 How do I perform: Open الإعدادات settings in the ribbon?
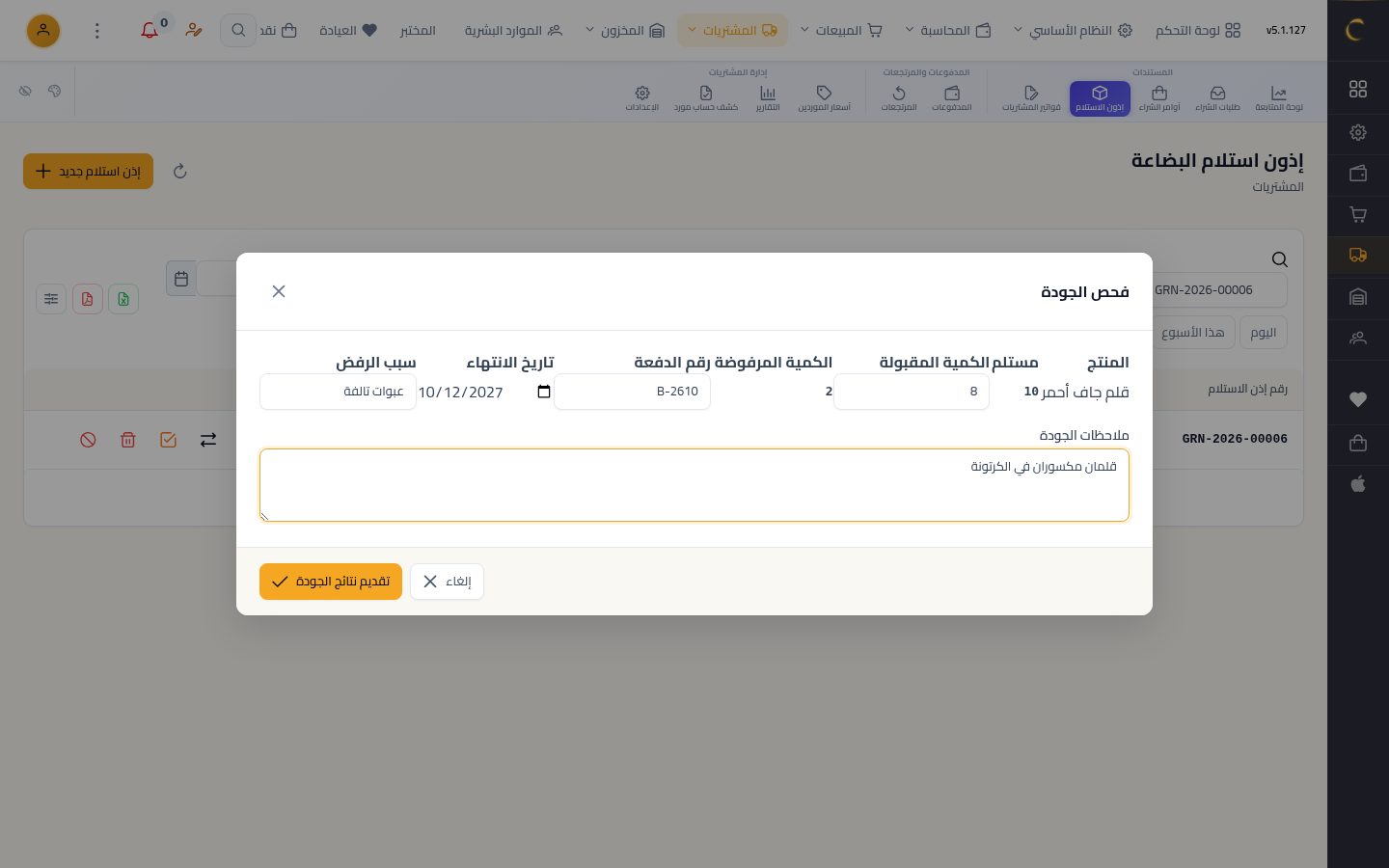click(642, 98)
